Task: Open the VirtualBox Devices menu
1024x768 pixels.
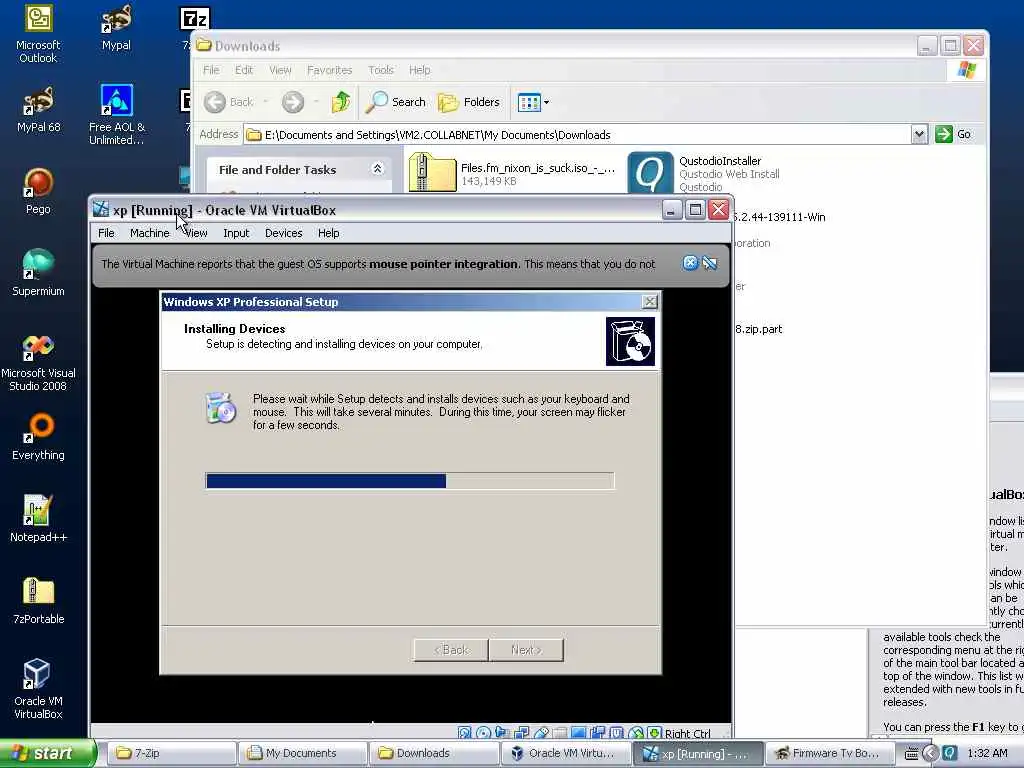Action: pyautogui.click(x=283, y=233)
